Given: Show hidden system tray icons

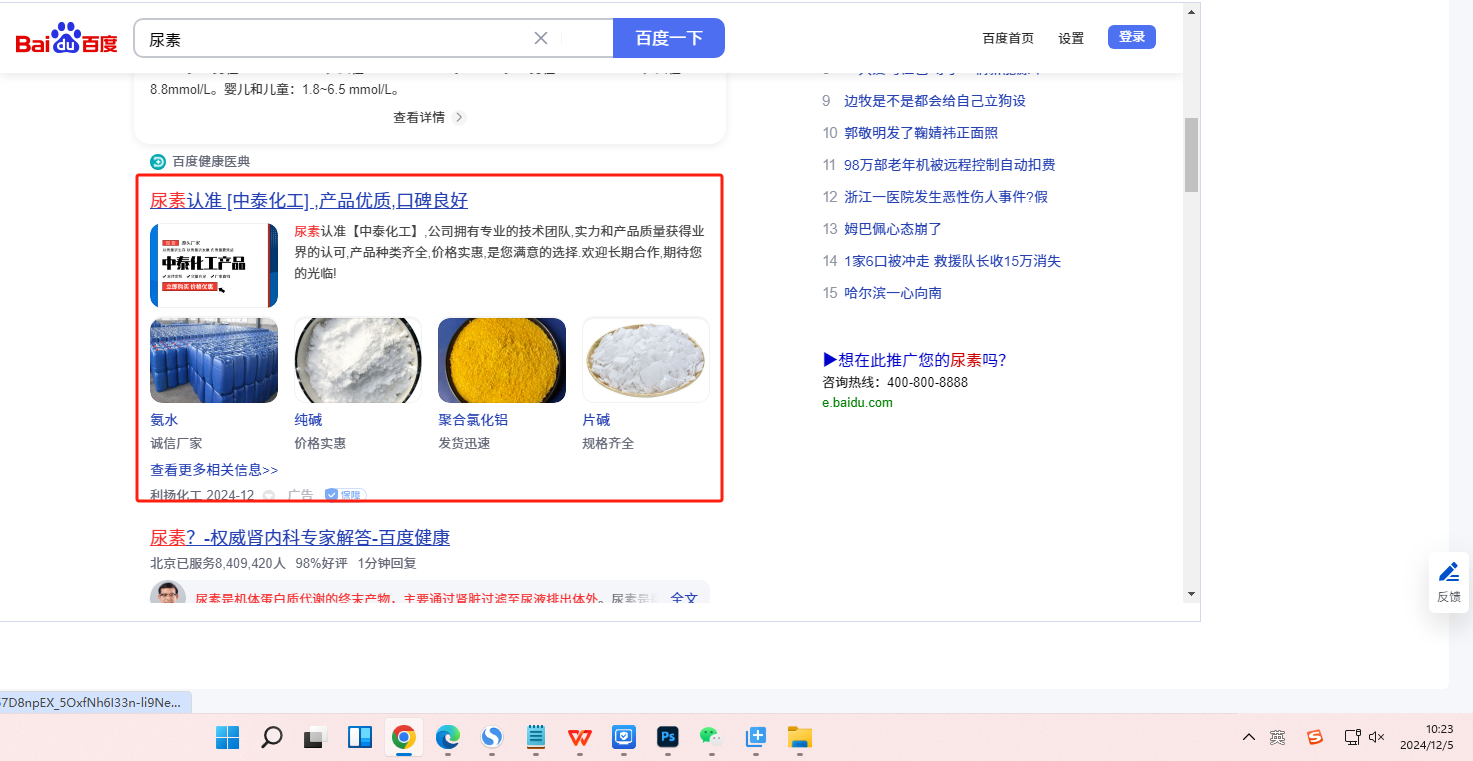Looking at the screenshot, I should point(1248,737).
